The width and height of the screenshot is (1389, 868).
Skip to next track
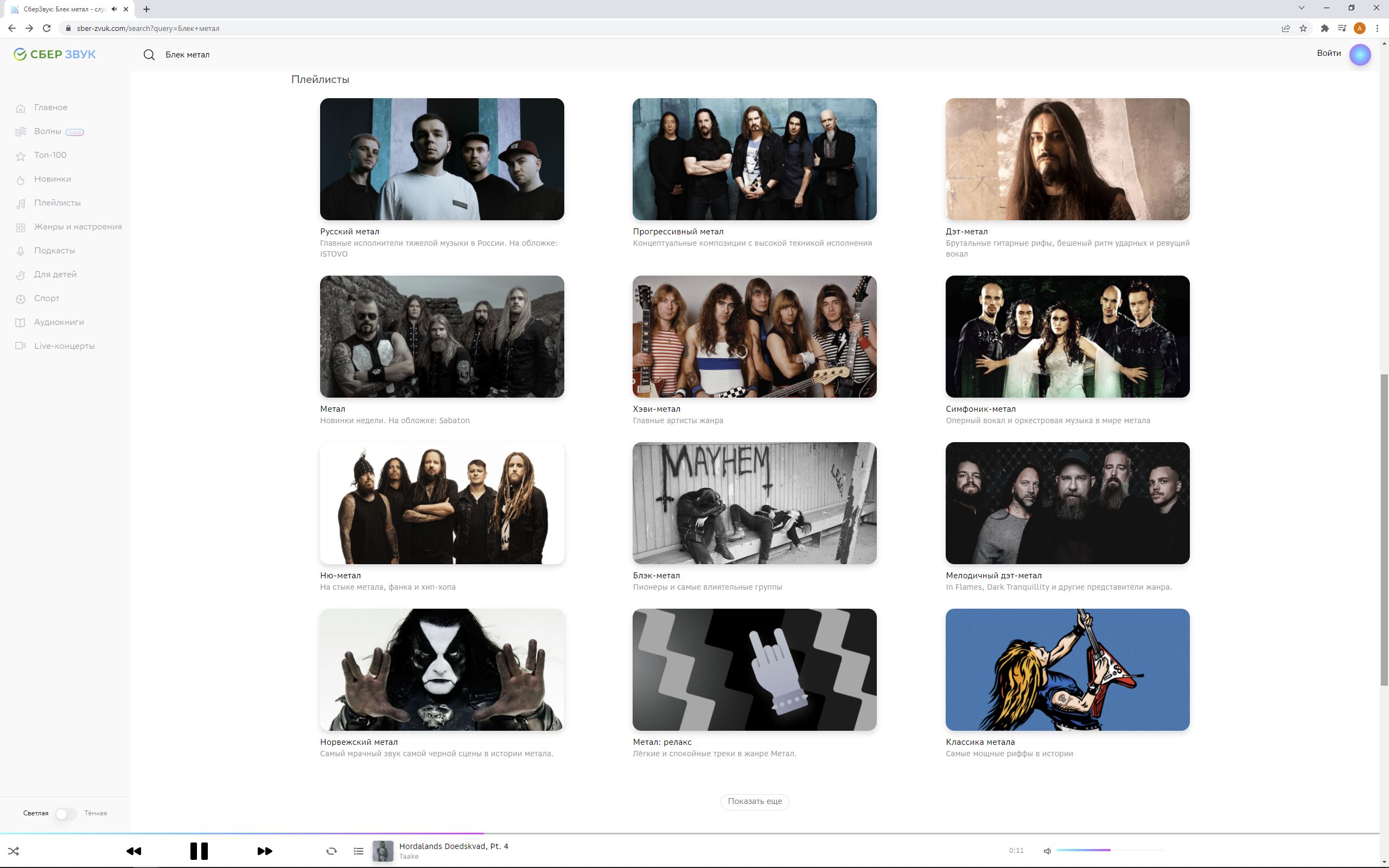click(265, 851)
